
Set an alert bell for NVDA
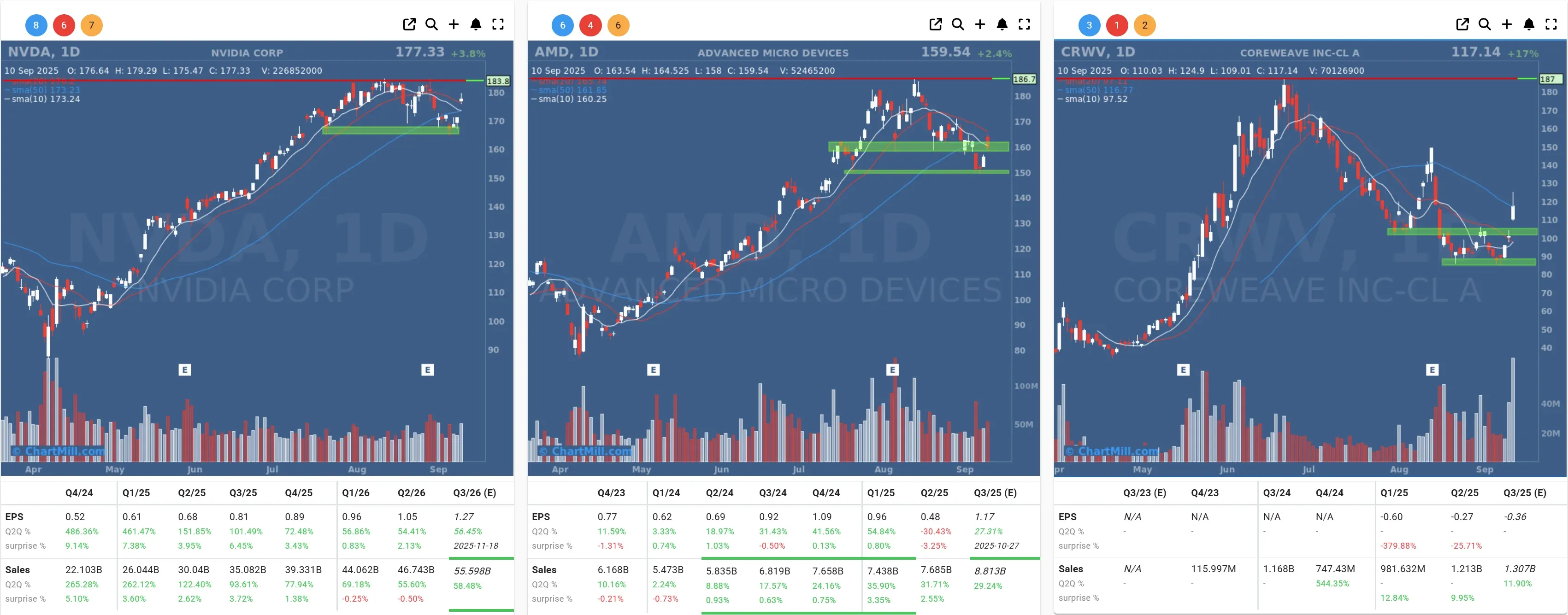pos(476,24)
